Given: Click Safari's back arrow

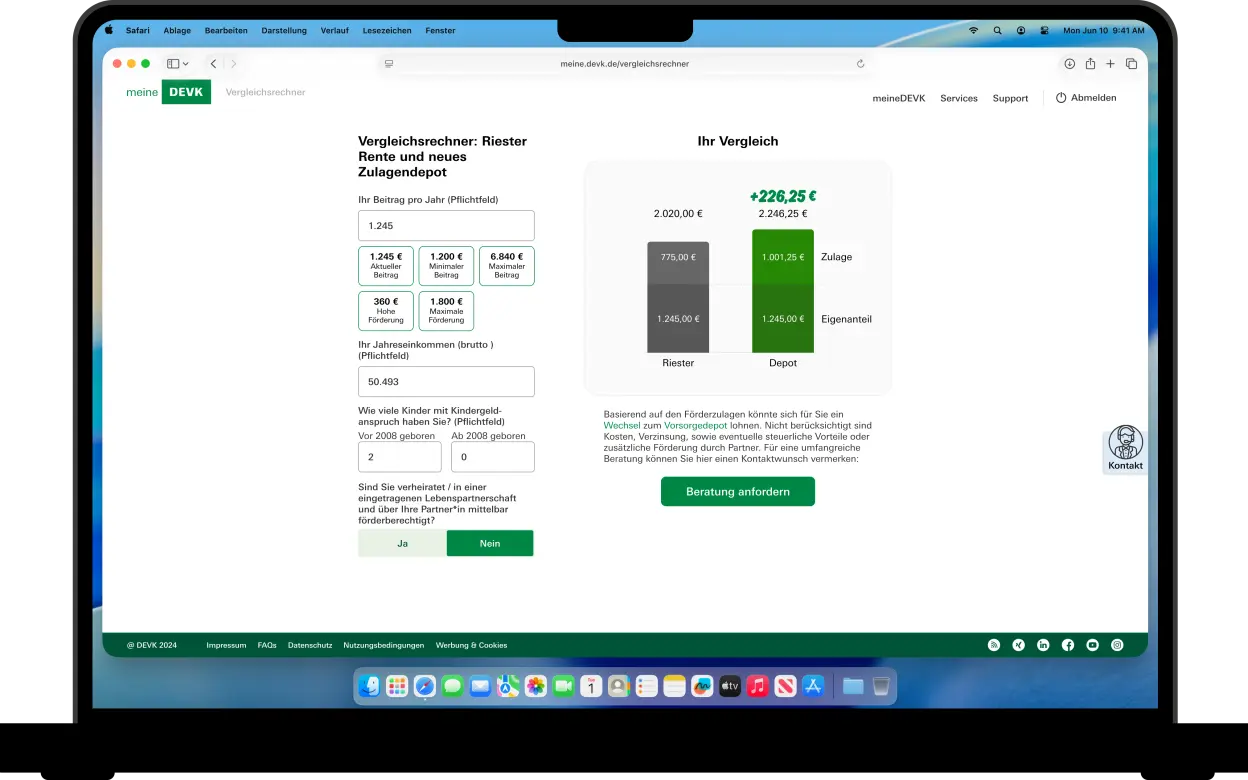Looking at the screenshot, I should coord(213,64).
